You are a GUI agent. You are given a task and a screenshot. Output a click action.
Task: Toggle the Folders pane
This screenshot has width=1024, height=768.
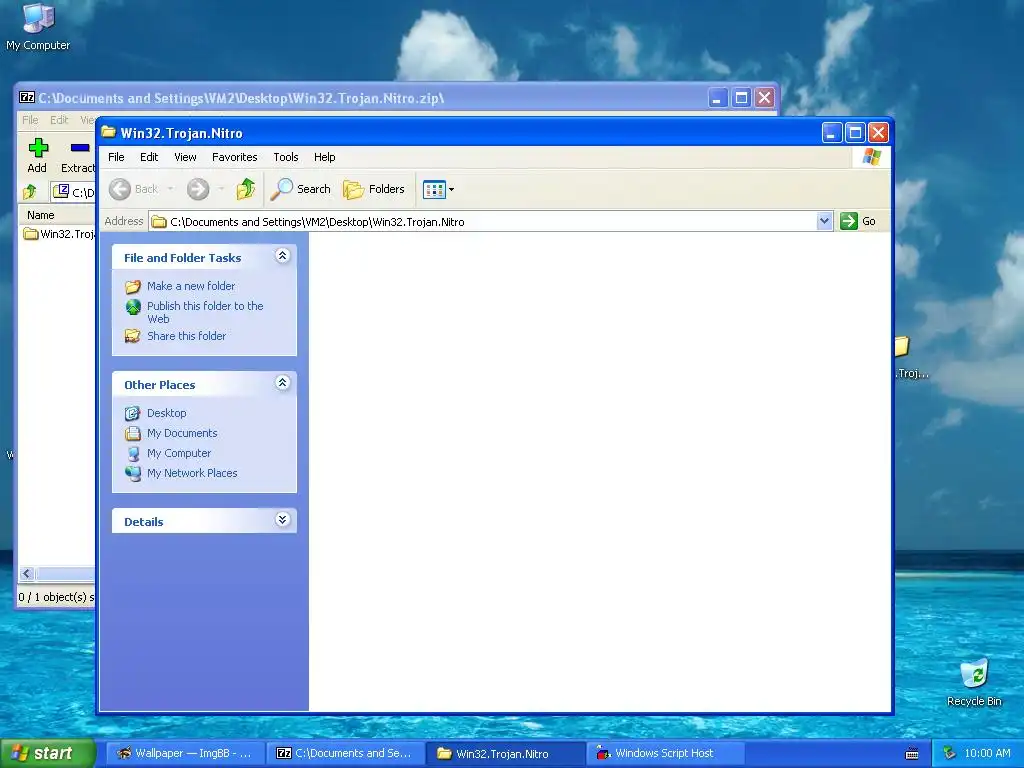(x=374, y=189)
